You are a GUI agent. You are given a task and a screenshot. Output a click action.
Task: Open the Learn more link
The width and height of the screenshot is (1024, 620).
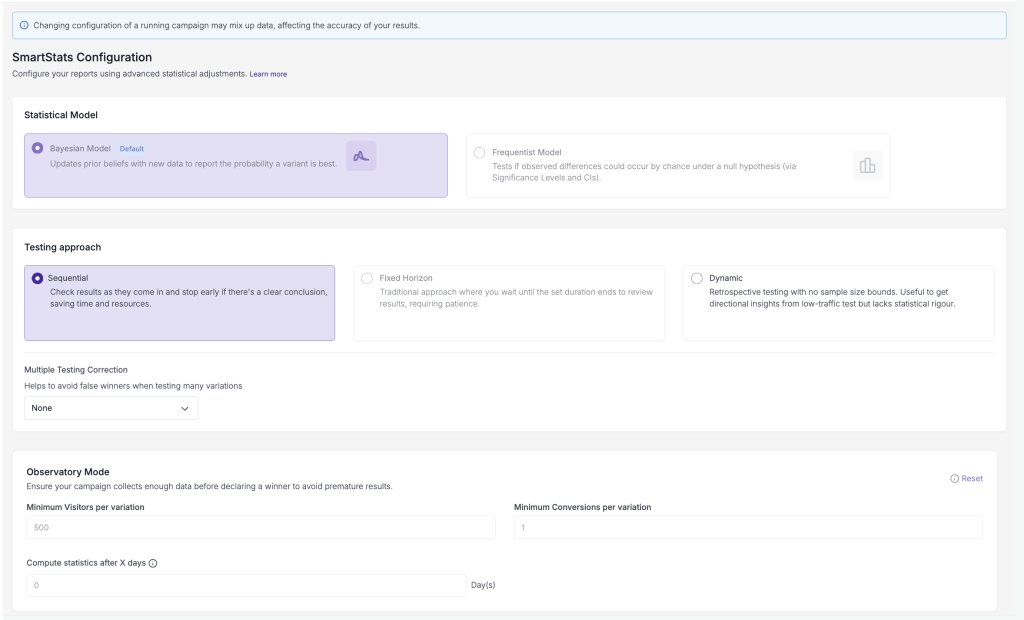pos(268,74)
